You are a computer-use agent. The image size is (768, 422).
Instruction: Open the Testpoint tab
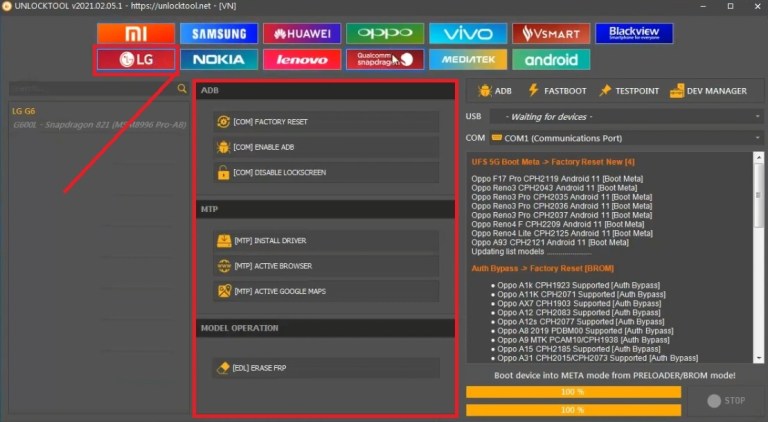(x=629, y=91)
